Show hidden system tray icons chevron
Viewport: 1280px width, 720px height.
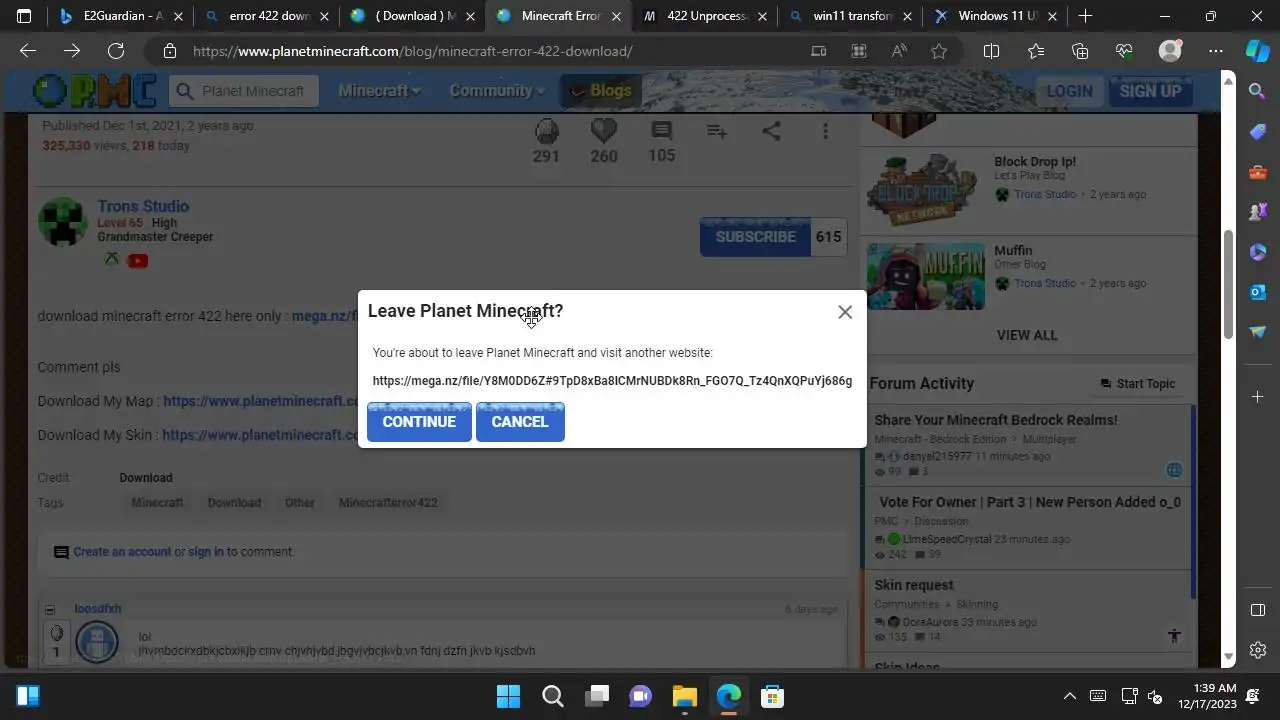1069,696
